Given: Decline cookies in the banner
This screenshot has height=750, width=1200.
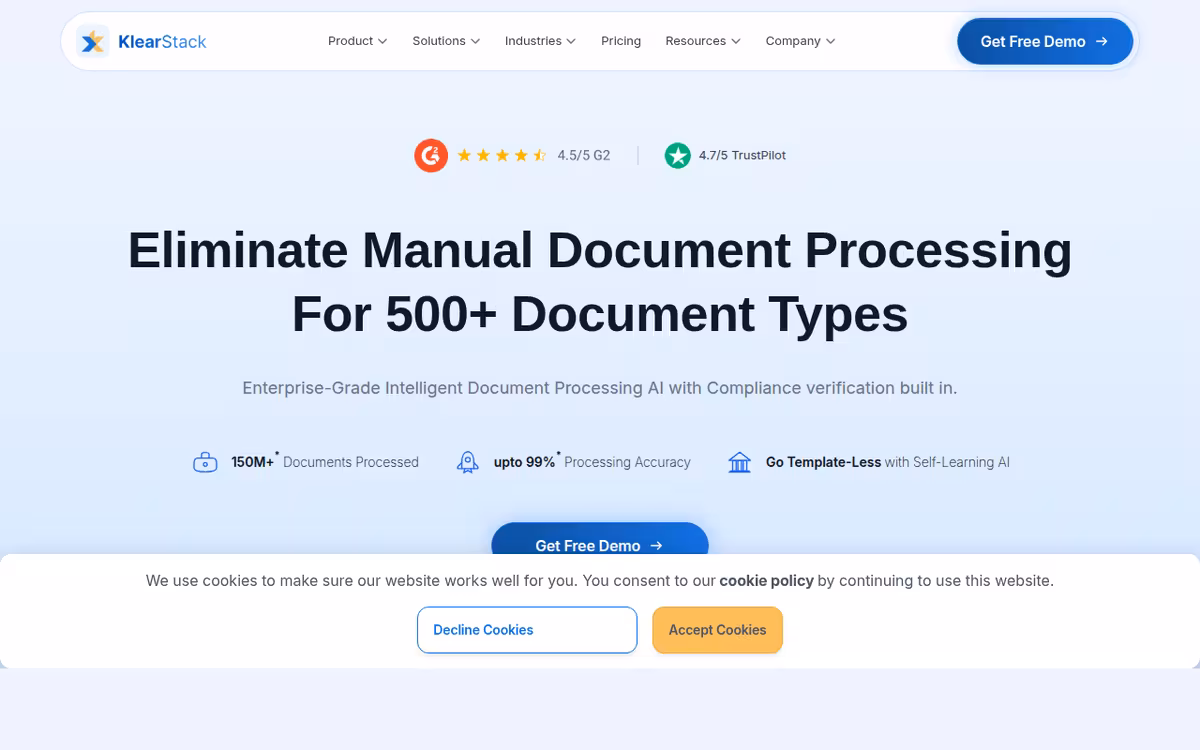Looking at the screenshot, I should 527,630.
